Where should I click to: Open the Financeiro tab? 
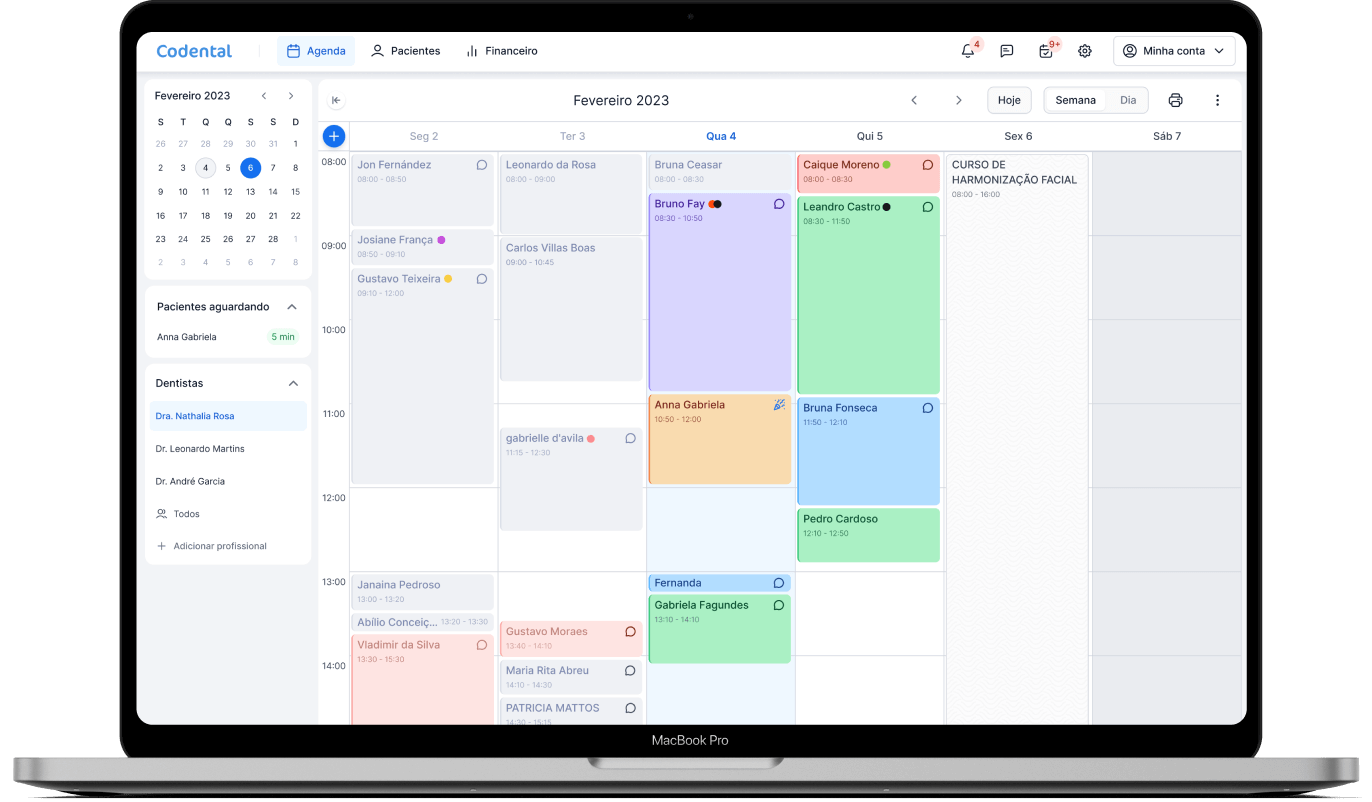click(501, 51)
